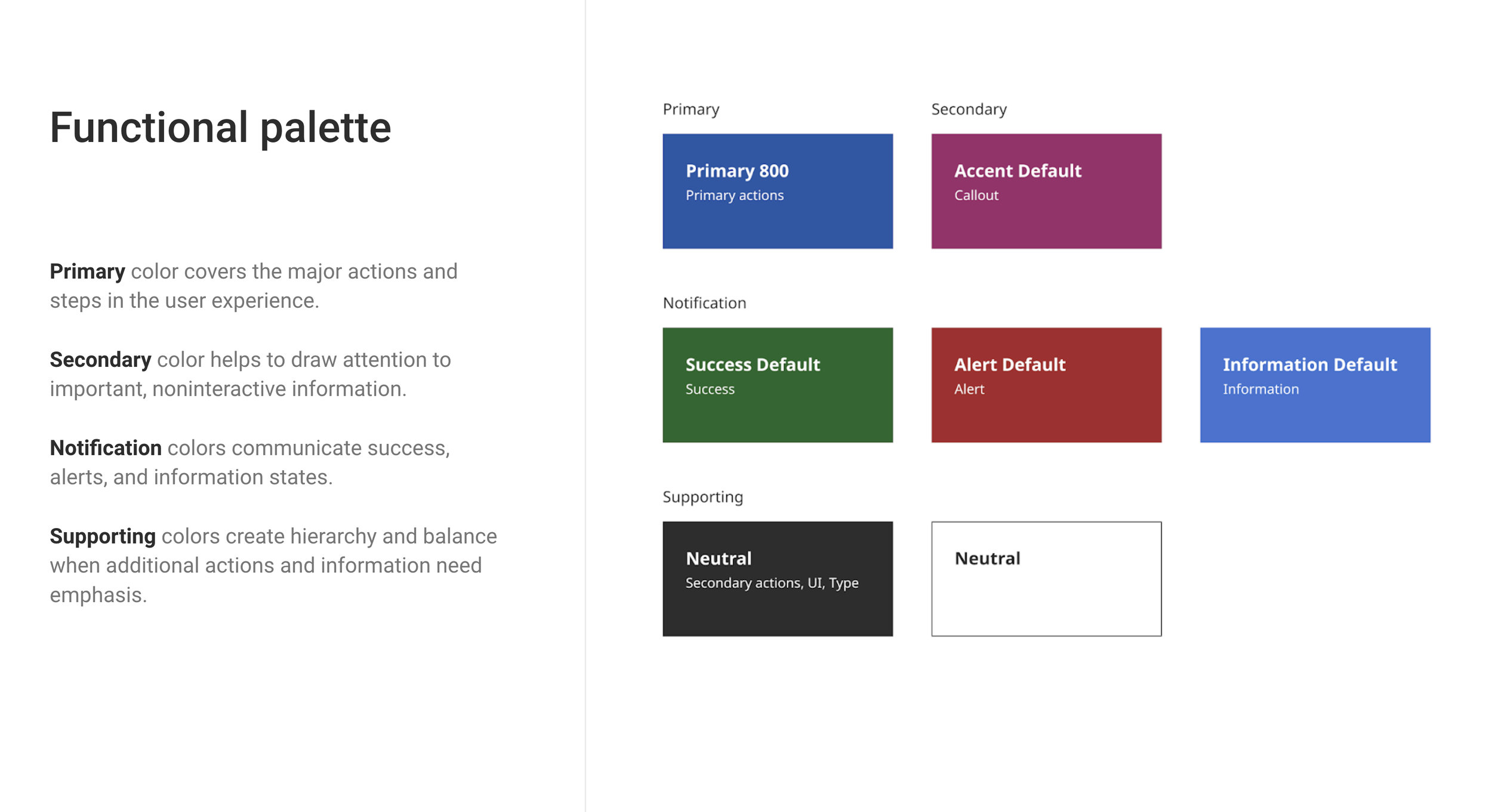
Task: Click the 'Primary actions' subtitle text
Action: [x=734, y=196]
